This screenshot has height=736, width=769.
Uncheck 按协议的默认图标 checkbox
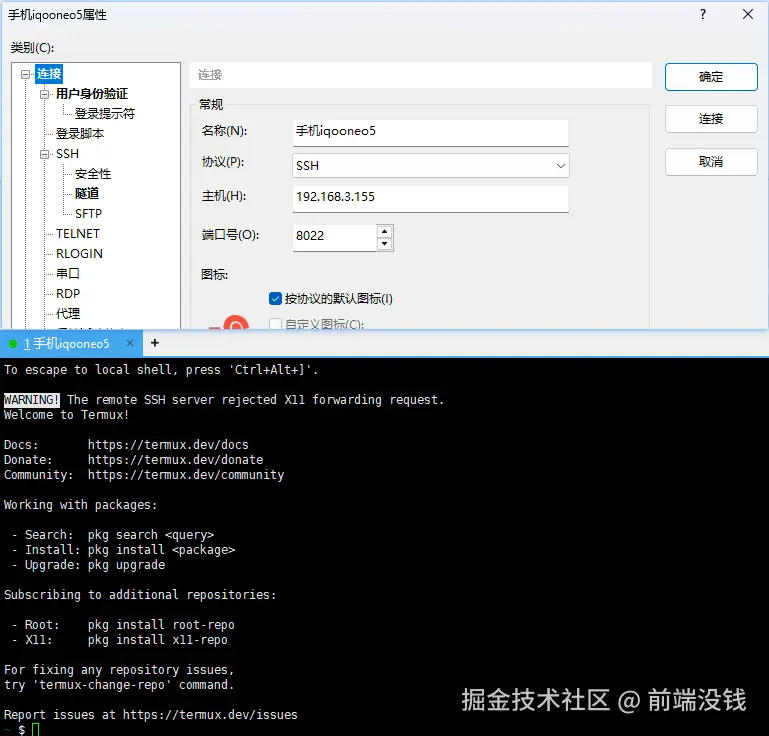[x=276, y=298]
